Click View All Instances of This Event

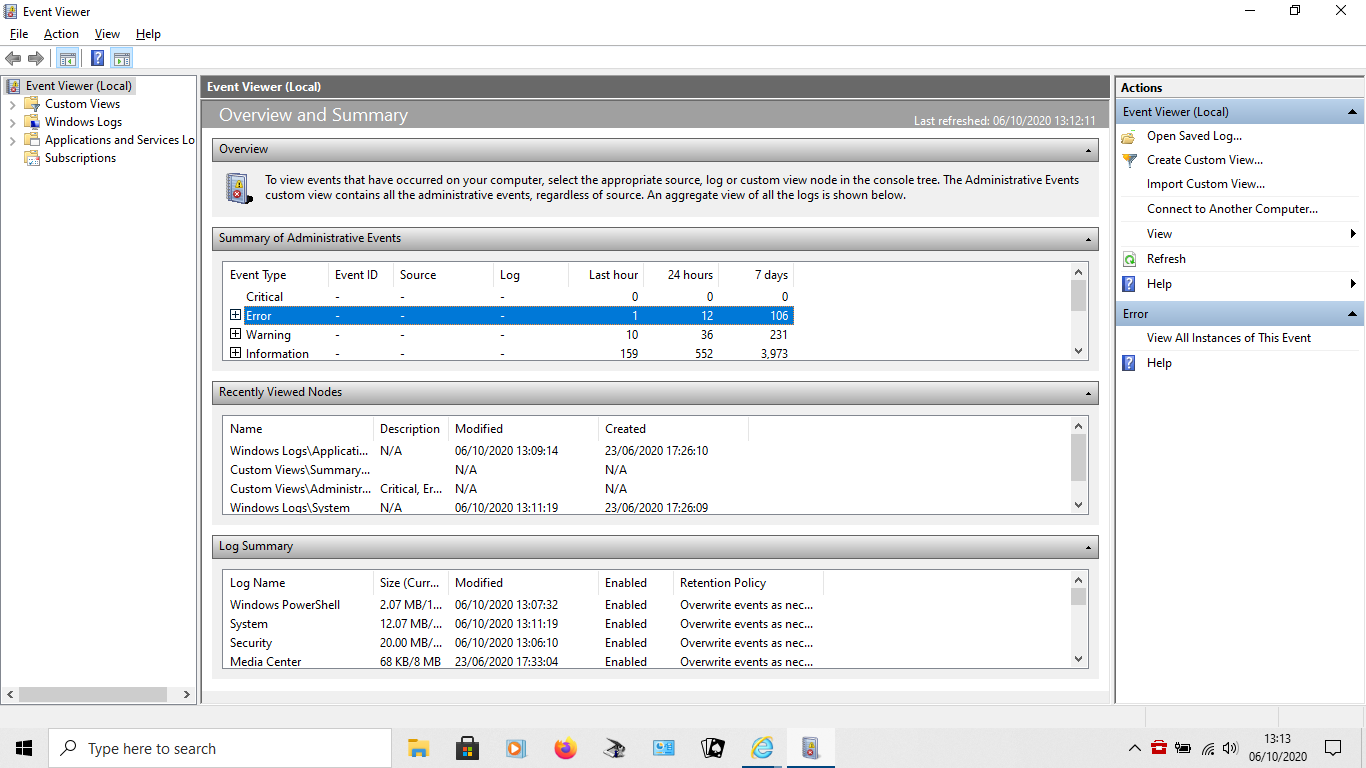pos(1228,338)
